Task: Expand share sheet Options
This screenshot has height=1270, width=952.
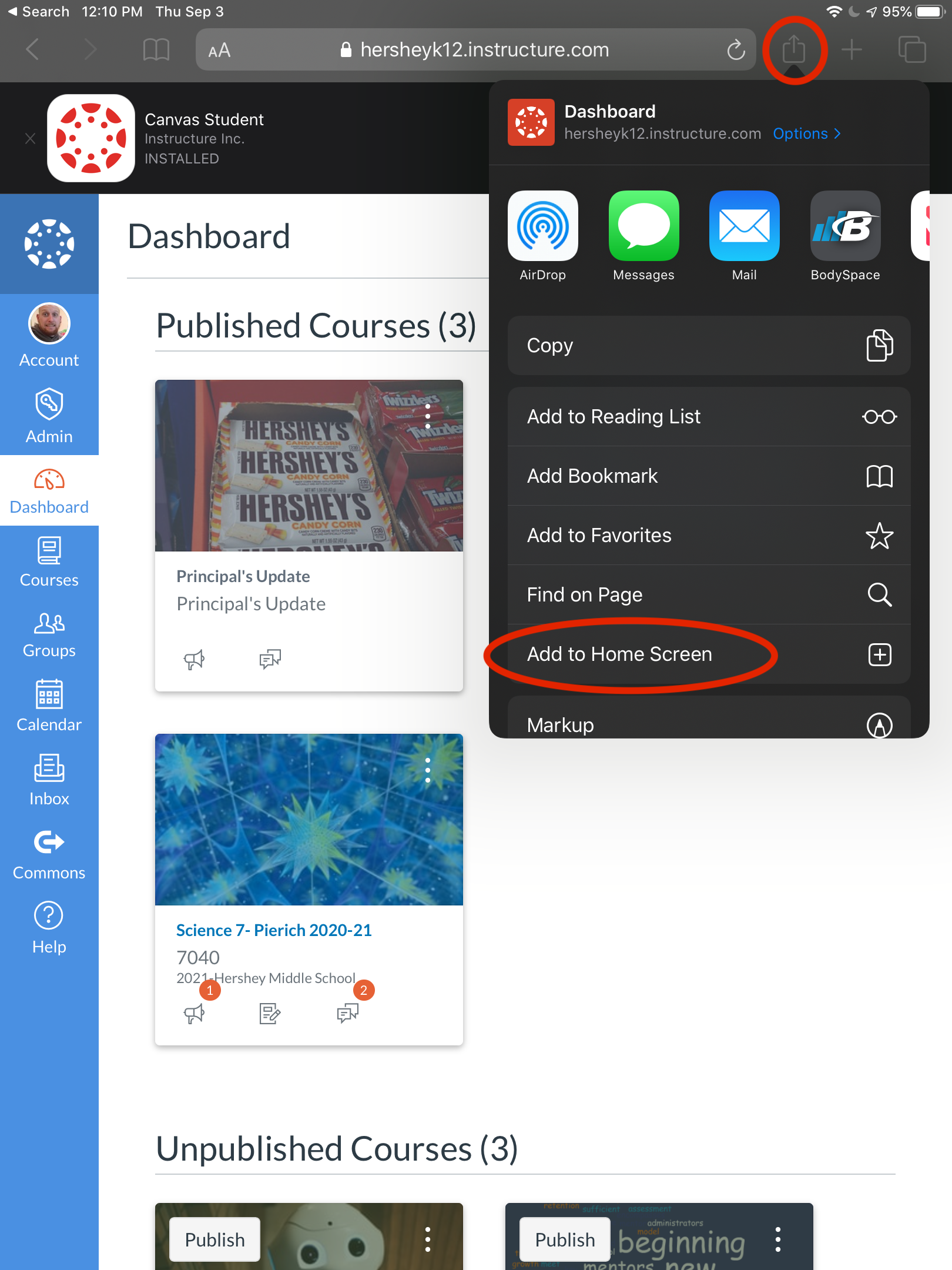Action: tap(806, 133)
